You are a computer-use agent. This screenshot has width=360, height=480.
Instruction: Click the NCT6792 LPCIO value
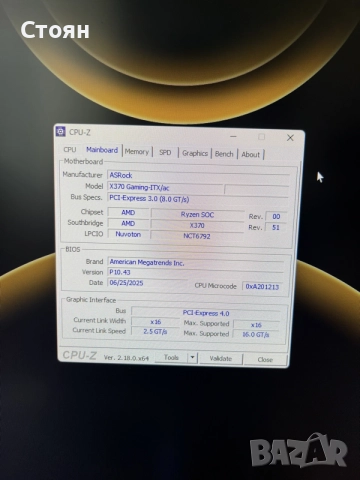coord(197,236)
